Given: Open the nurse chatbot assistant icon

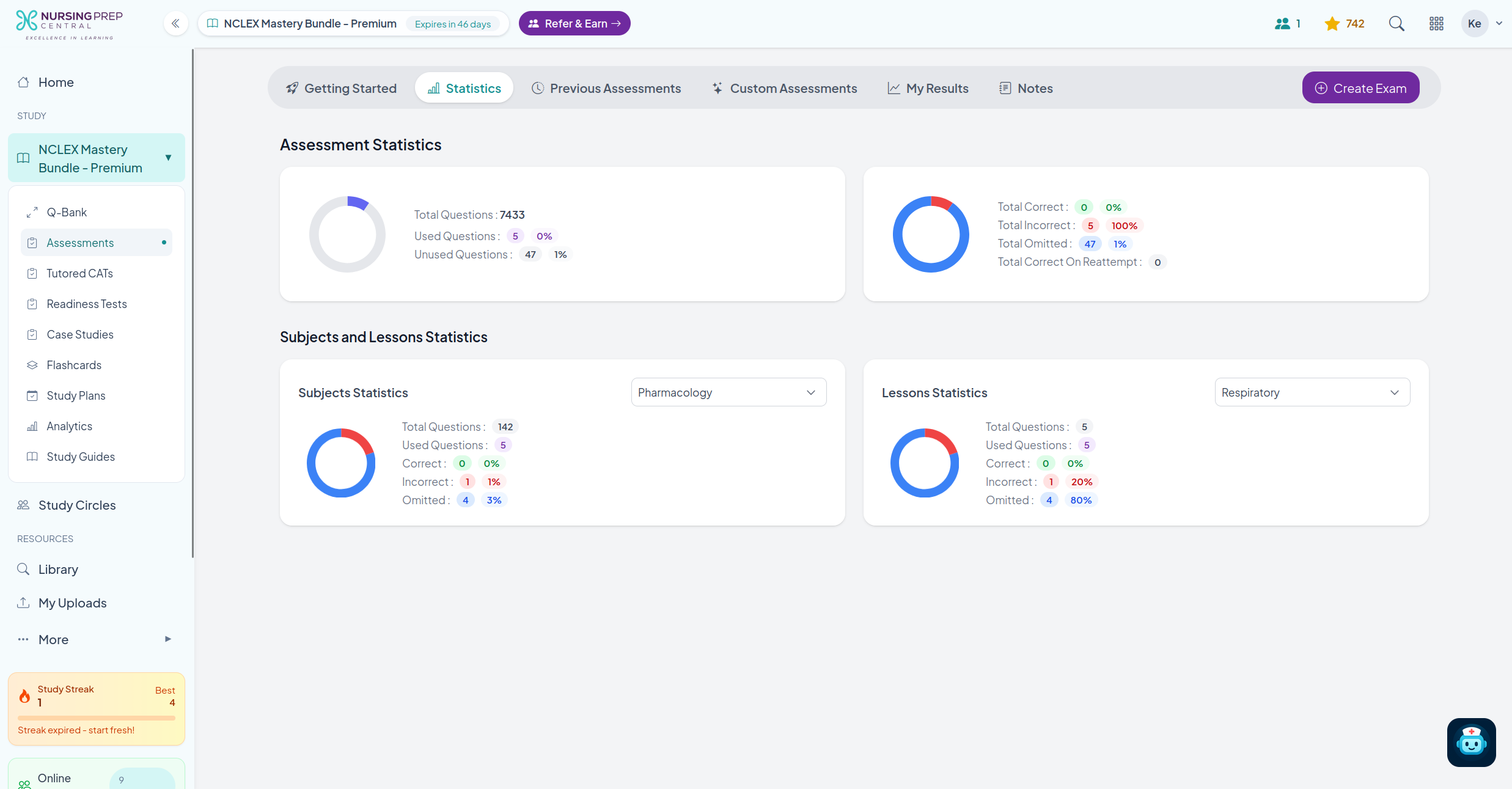Looking at the screenshot, I should click(x=1471, y=742).
